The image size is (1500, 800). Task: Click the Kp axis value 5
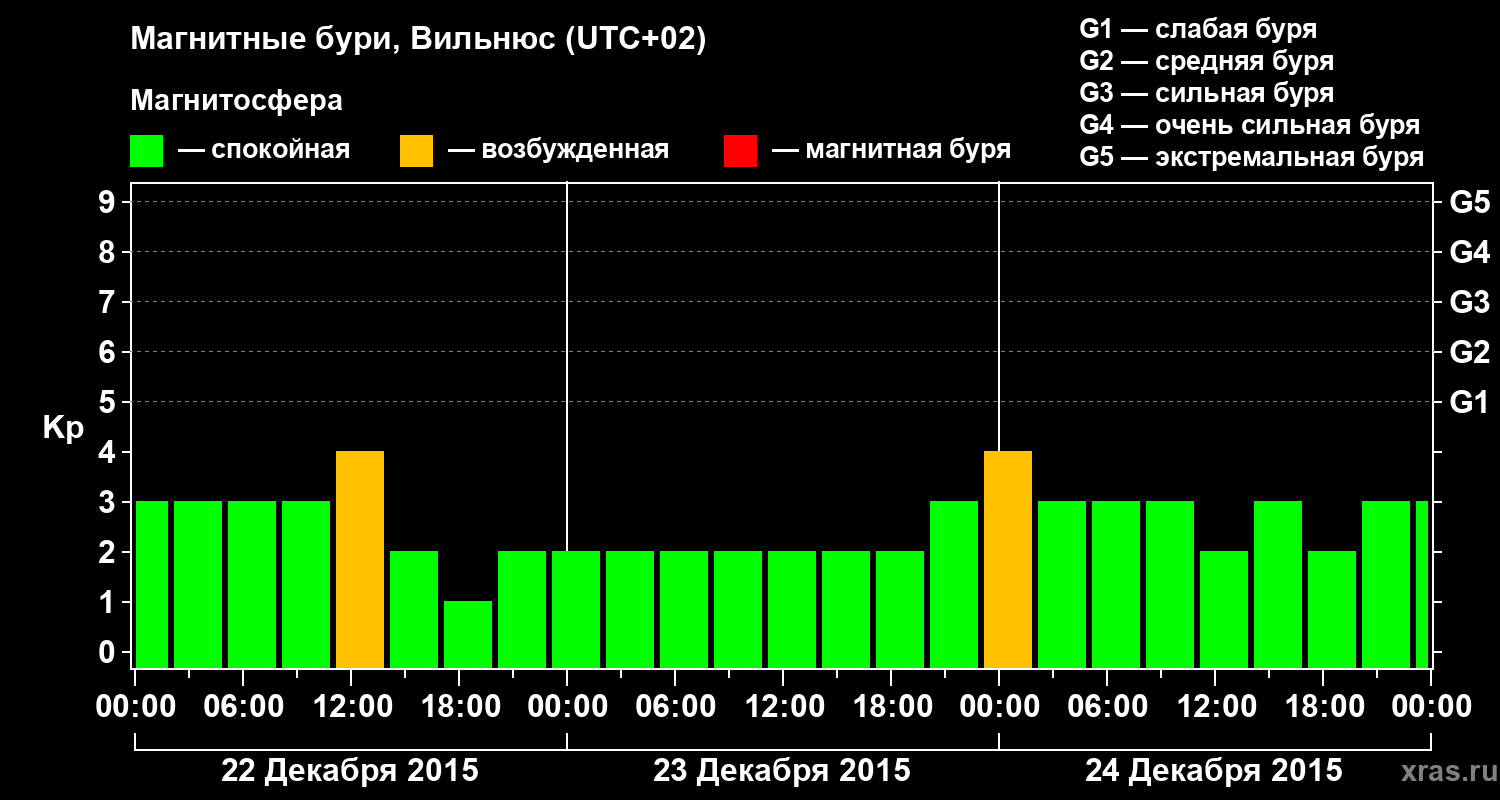(x=108, y=402)
